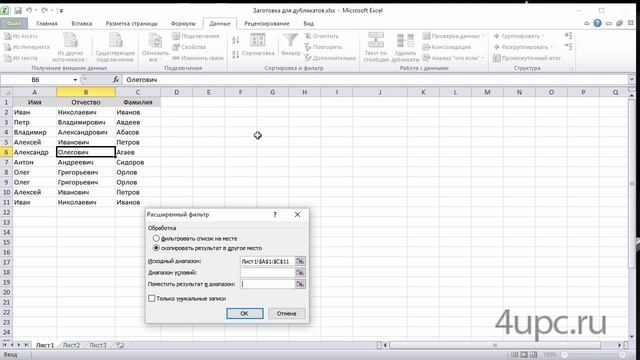The height and width of the screenshot is (360, 640).
Task: Expand Разгруппировать dropdown
Action: 551,47
